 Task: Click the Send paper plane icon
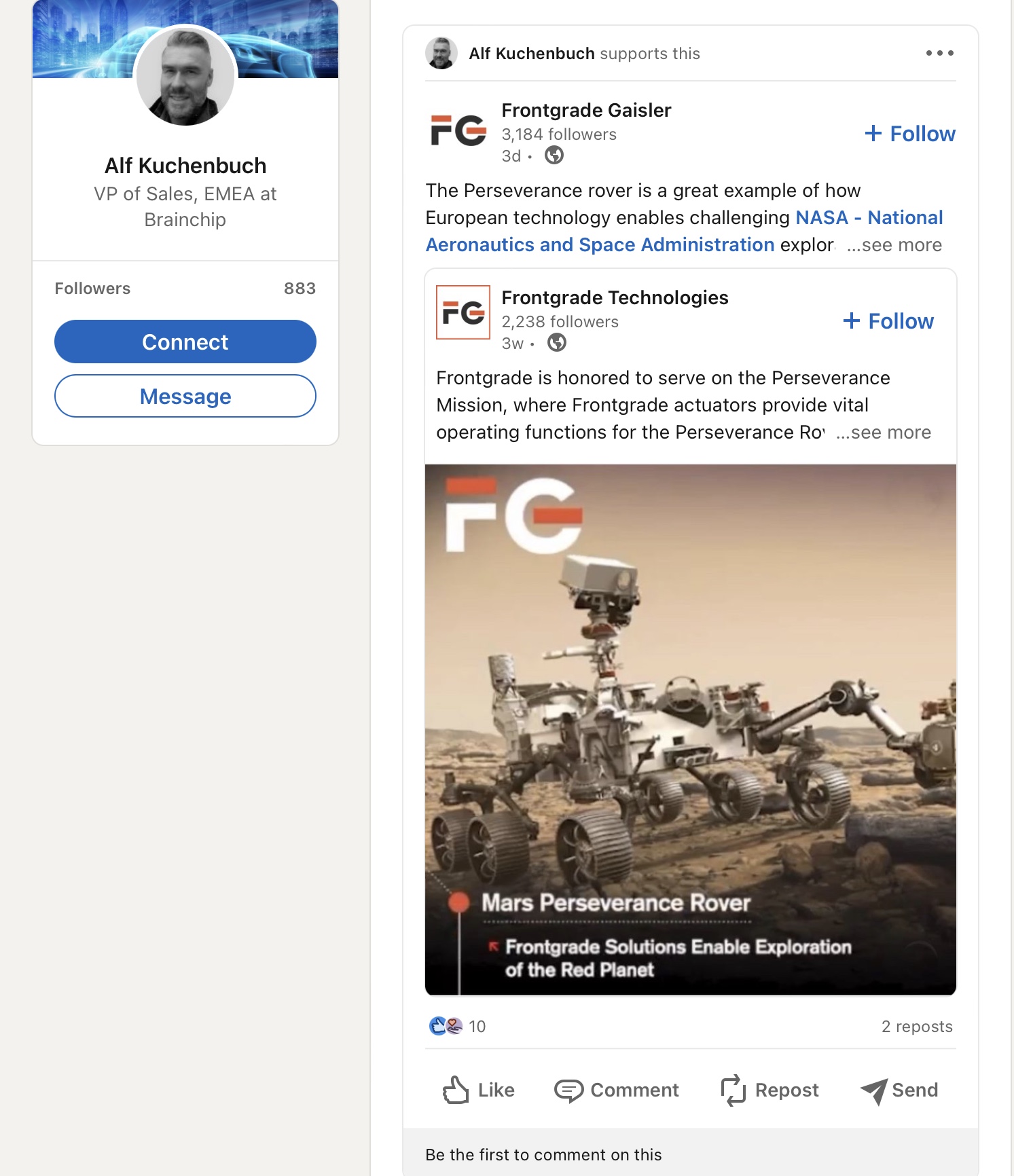click(873, 1091)
